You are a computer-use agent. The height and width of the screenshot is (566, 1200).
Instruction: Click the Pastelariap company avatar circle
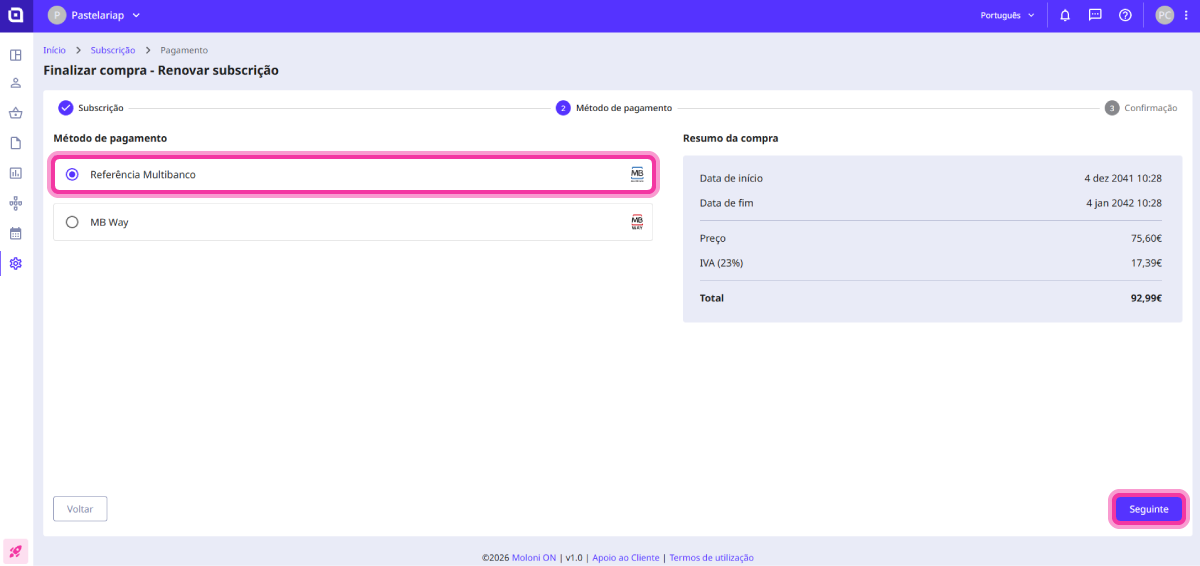56,15
